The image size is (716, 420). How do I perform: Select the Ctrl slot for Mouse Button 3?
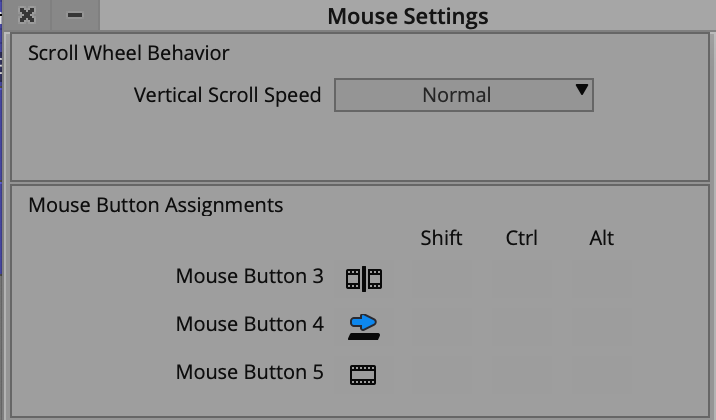521,278
